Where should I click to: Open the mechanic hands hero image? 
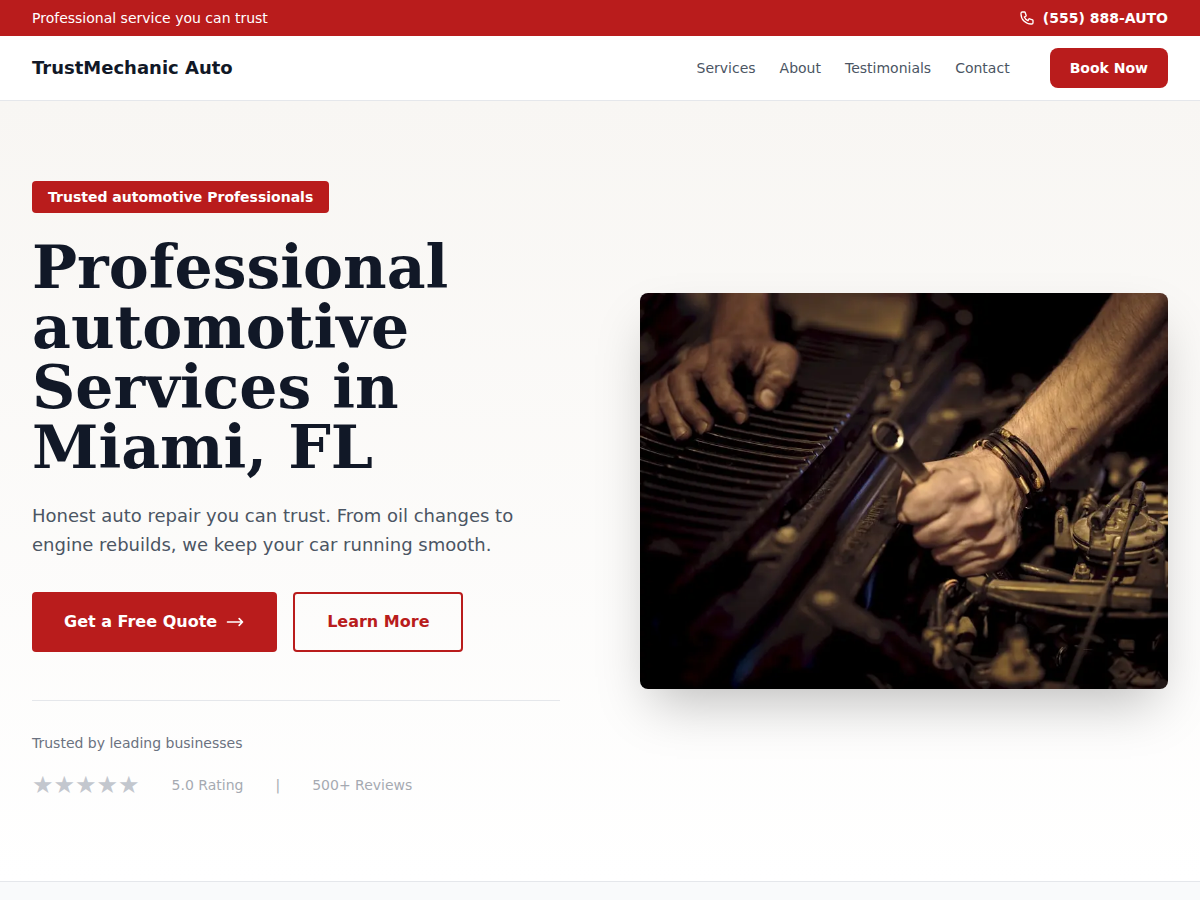pyautogui.click(x=904, y=491)
